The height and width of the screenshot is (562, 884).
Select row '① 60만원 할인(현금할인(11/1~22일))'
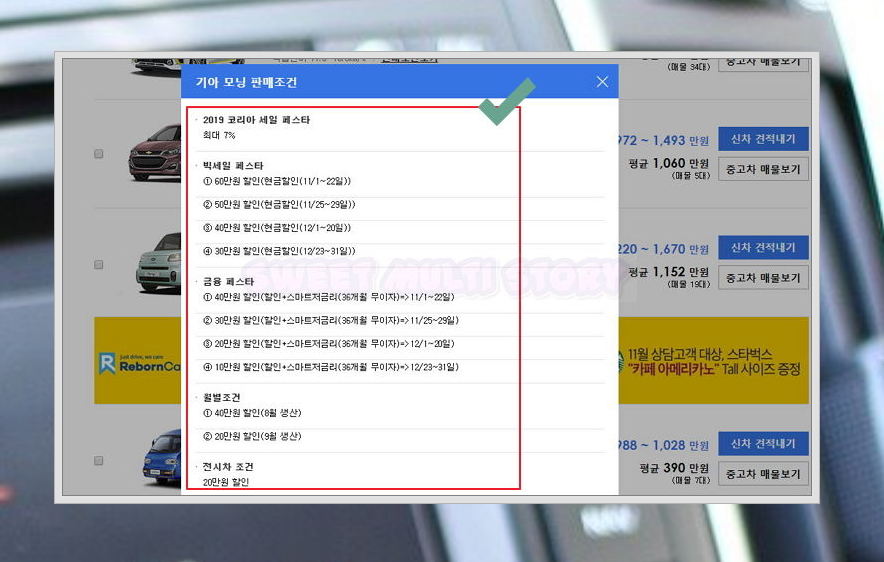277,181
